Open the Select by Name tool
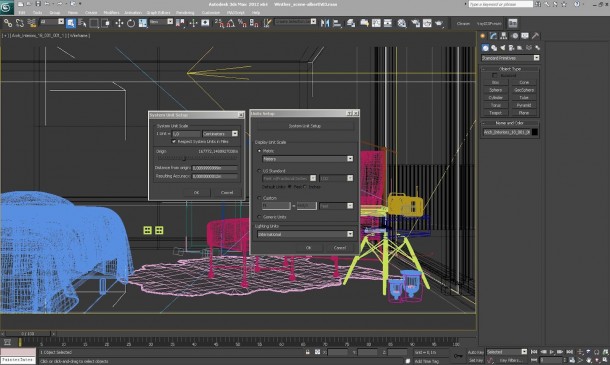 coord(82,23)
